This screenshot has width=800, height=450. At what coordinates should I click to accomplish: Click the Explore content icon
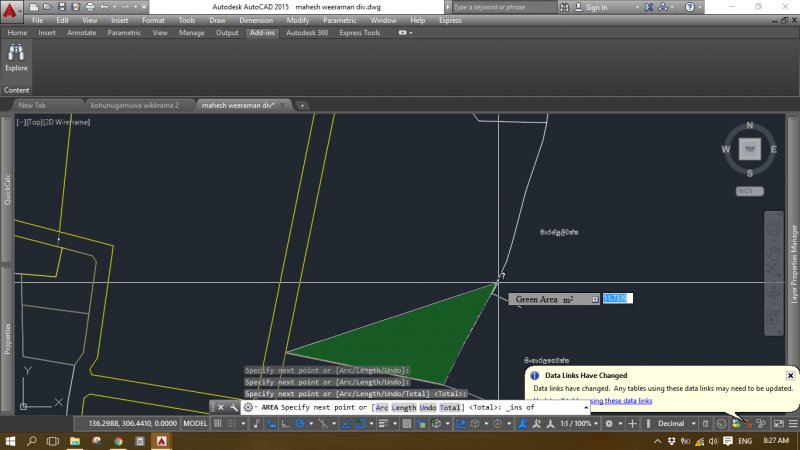17,55
